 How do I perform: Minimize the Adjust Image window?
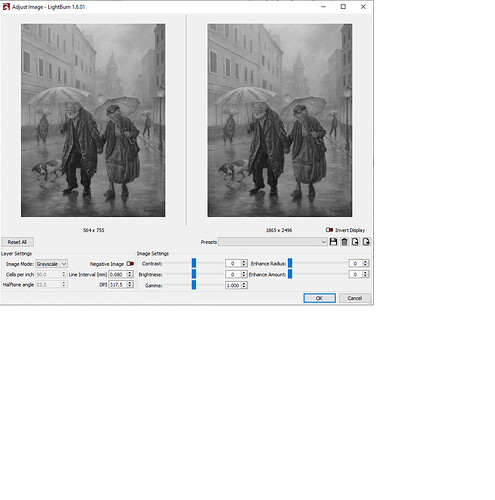(x=323, y=7)
